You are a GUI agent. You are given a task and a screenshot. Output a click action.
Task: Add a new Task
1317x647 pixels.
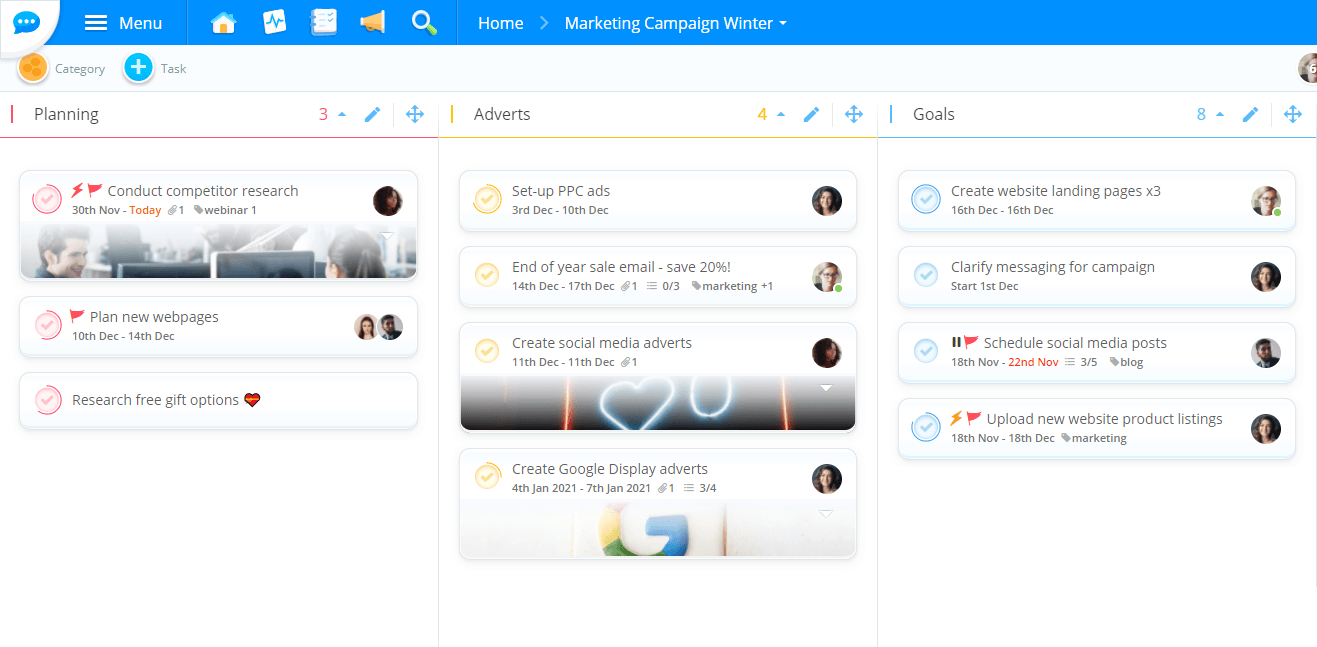[x=138, y=68]
